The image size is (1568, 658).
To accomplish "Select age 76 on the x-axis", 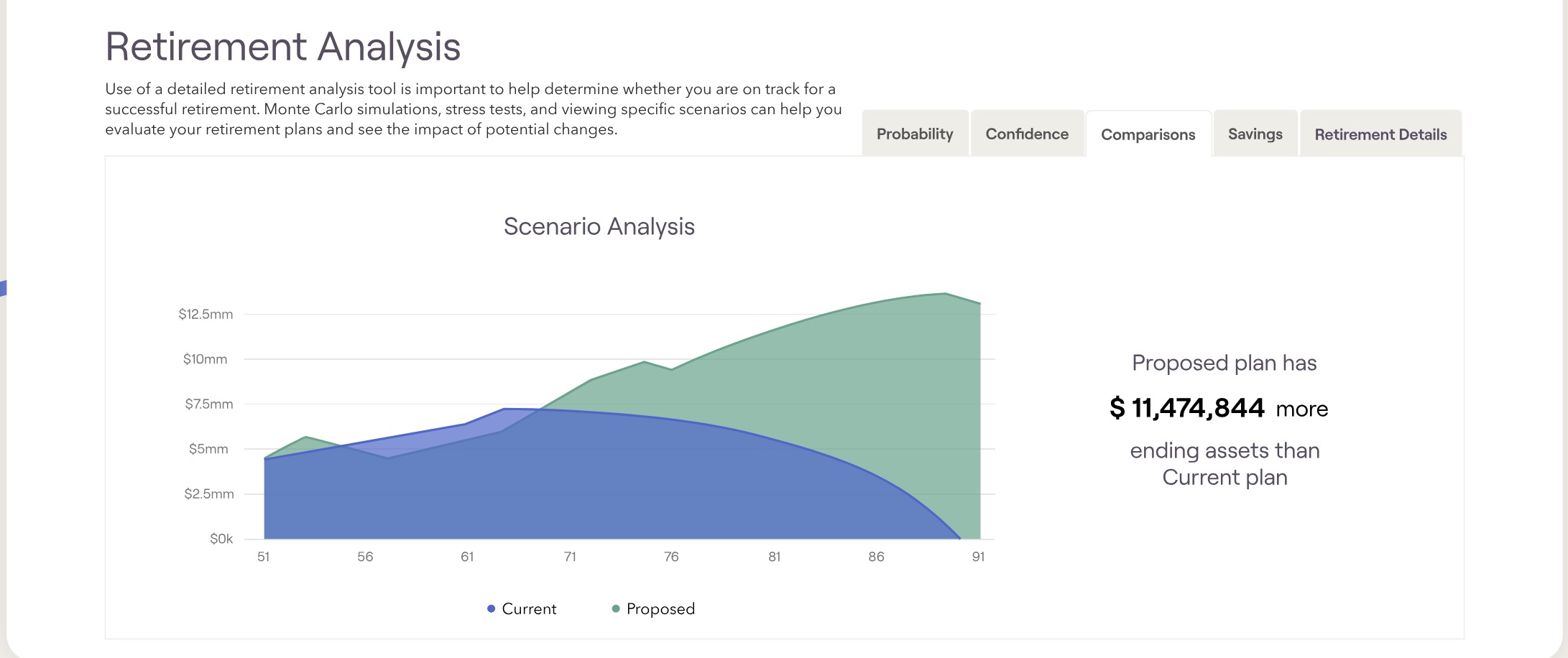I will (x=671, y=557).
